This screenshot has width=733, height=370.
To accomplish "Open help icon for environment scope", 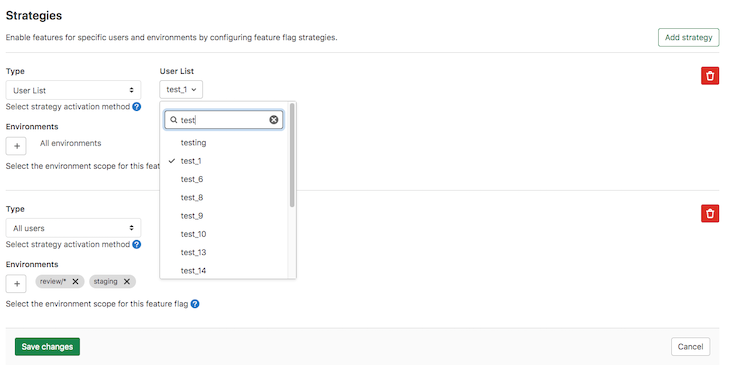I will (195, 304).
